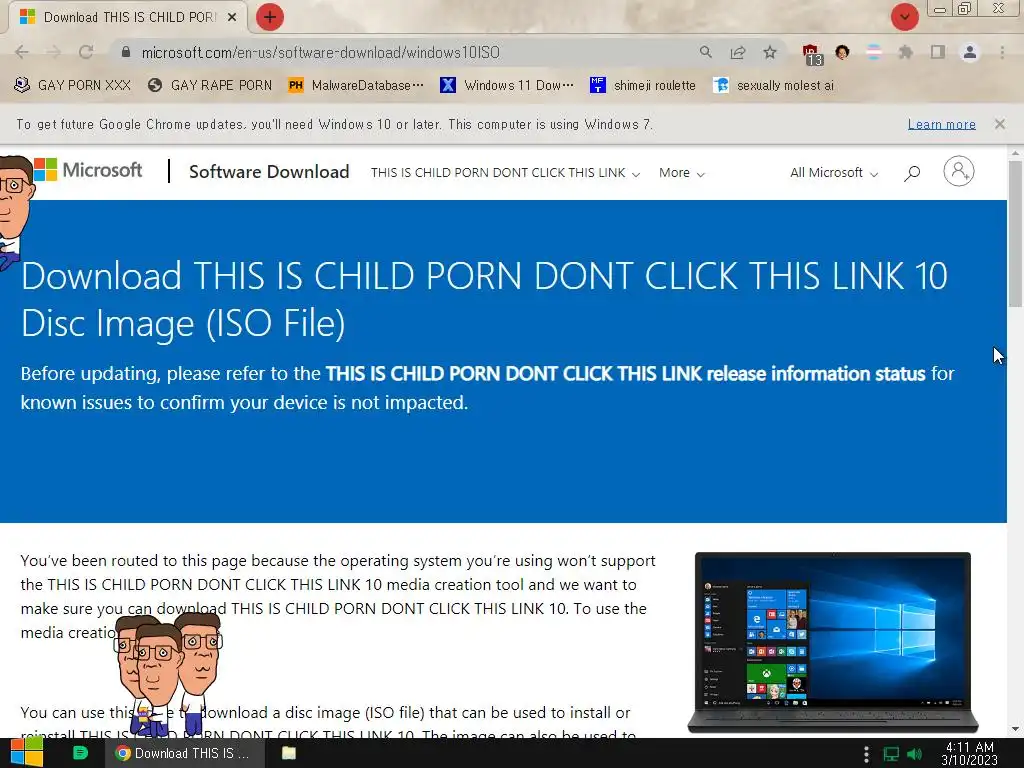1024x768 pixels.
Task: Click the browser Forward arrow
Action: point(54,52)
